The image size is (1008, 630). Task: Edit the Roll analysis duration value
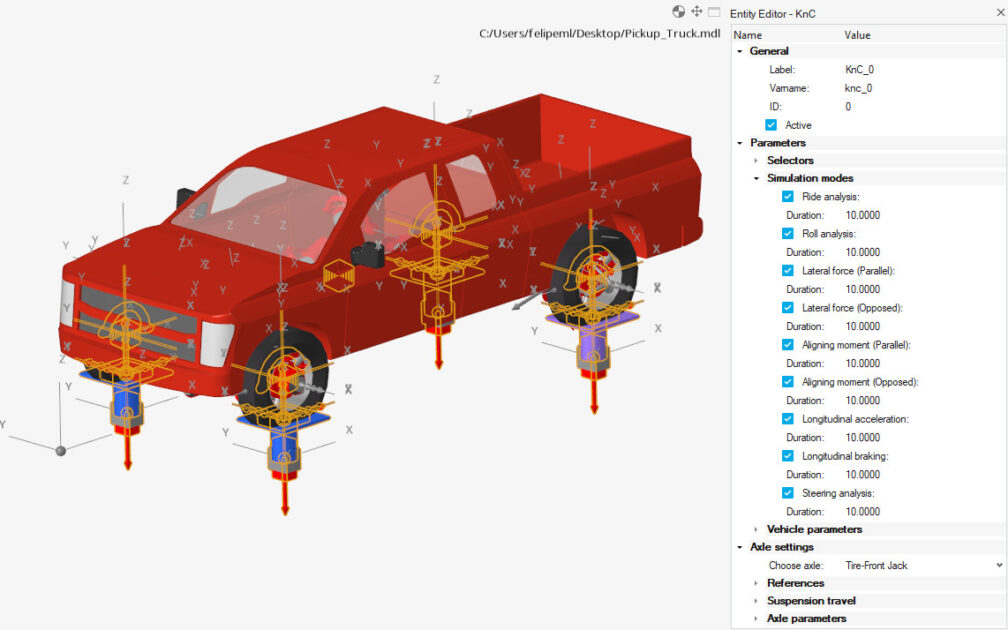(863, 252)
